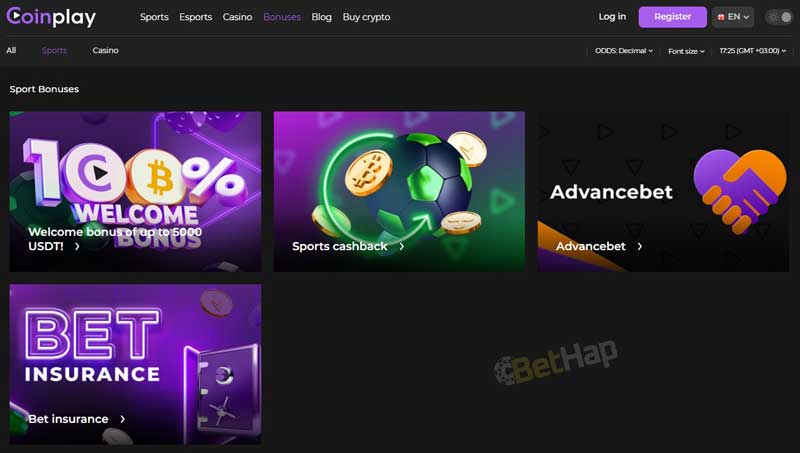Viewport: 800px width, 453px height.
Task: Open the 100% Welcome Bonus banner
Action: pos(135,191)
